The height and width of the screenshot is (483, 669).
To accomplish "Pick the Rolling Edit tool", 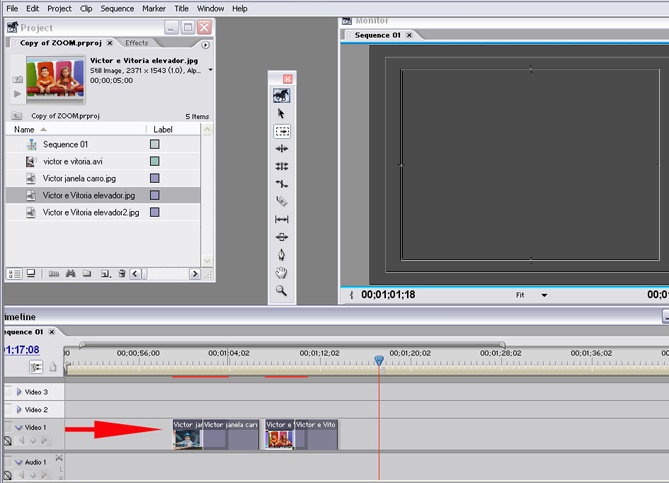I will 282,166.
